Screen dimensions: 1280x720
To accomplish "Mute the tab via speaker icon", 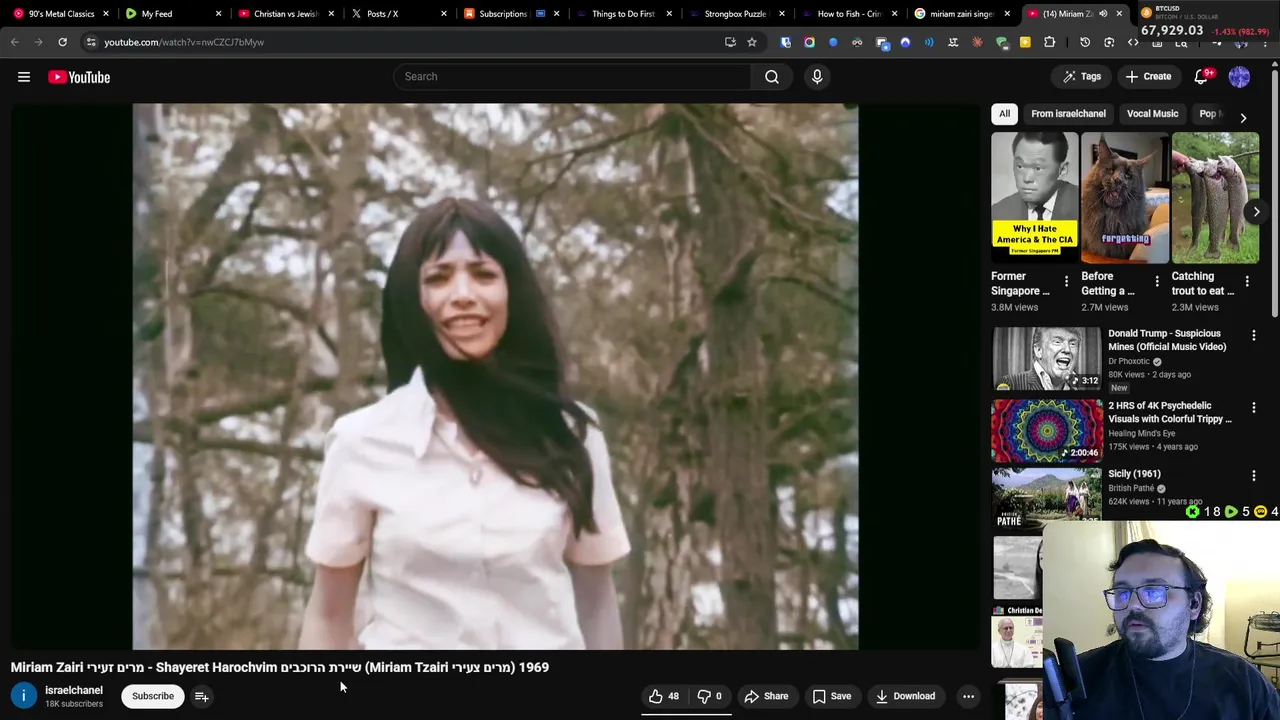I will click(1104, 14).
